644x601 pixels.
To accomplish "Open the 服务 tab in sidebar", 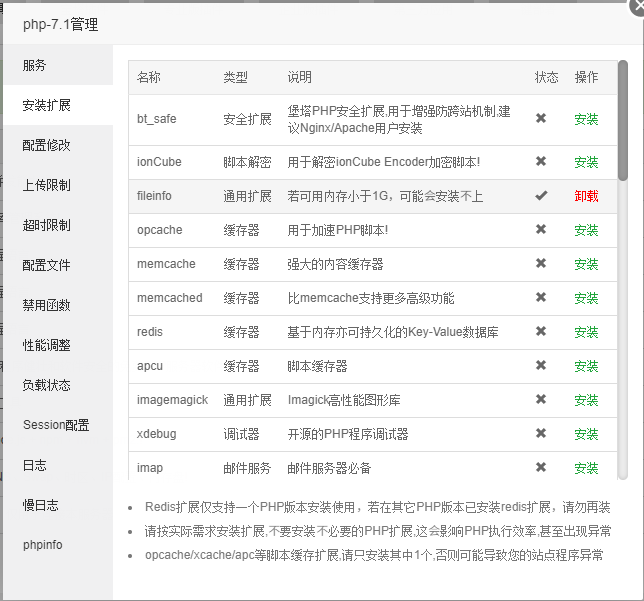I will point(35,65).
